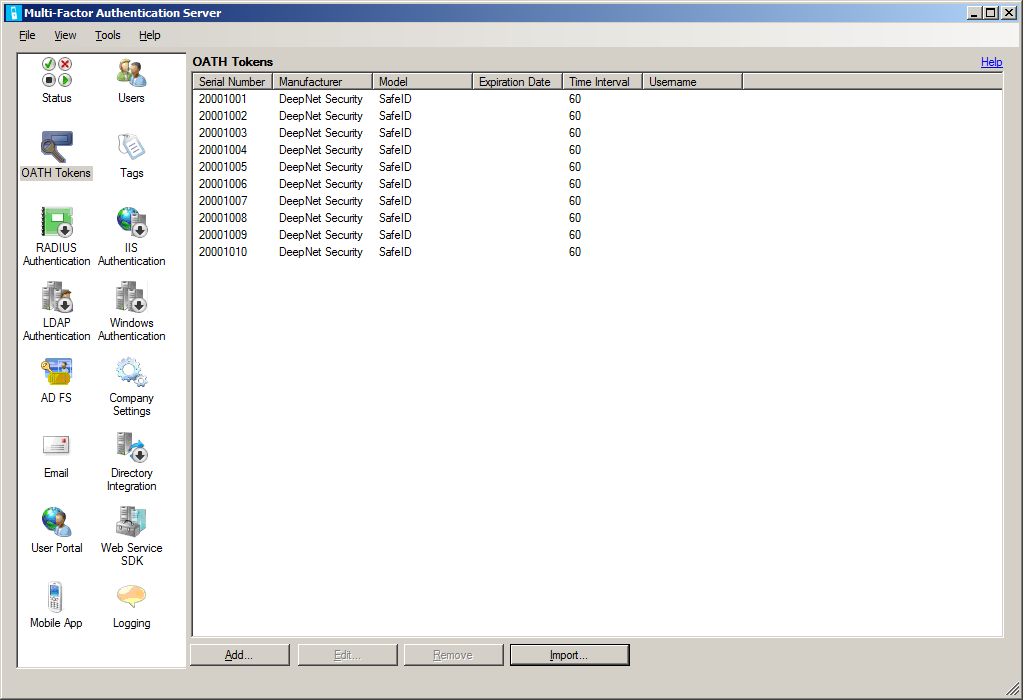
Task: Open the AD FS section
Action: pyautogui.click(x=57, y=373)
